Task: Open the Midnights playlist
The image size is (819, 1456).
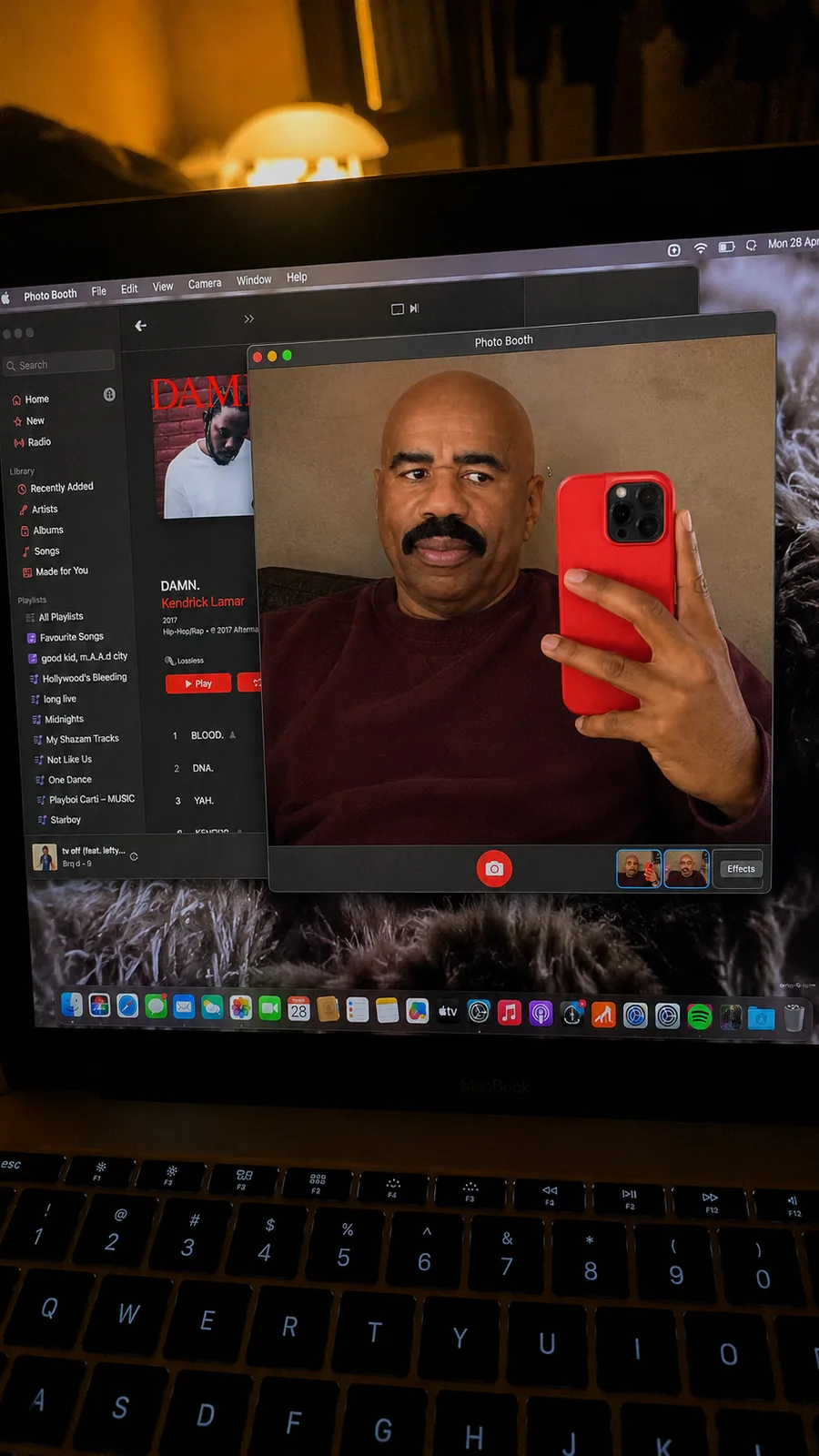Action: point(57,719)
